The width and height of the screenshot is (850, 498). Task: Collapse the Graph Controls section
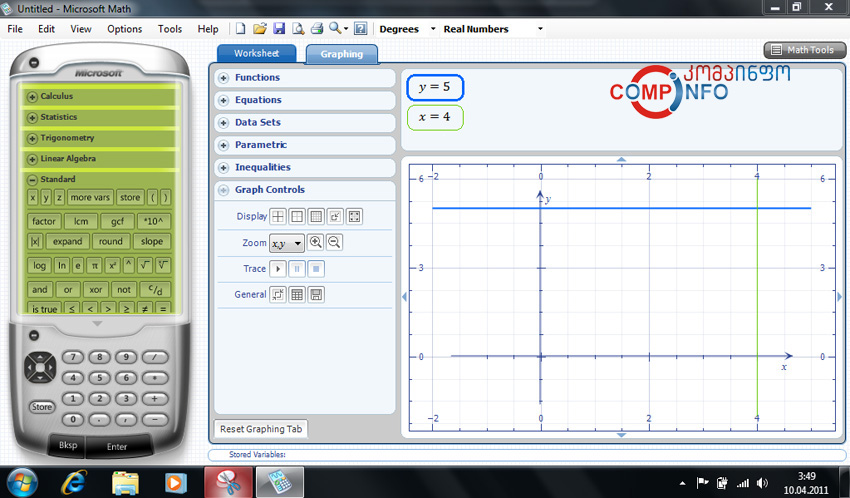tap(223, 190)
